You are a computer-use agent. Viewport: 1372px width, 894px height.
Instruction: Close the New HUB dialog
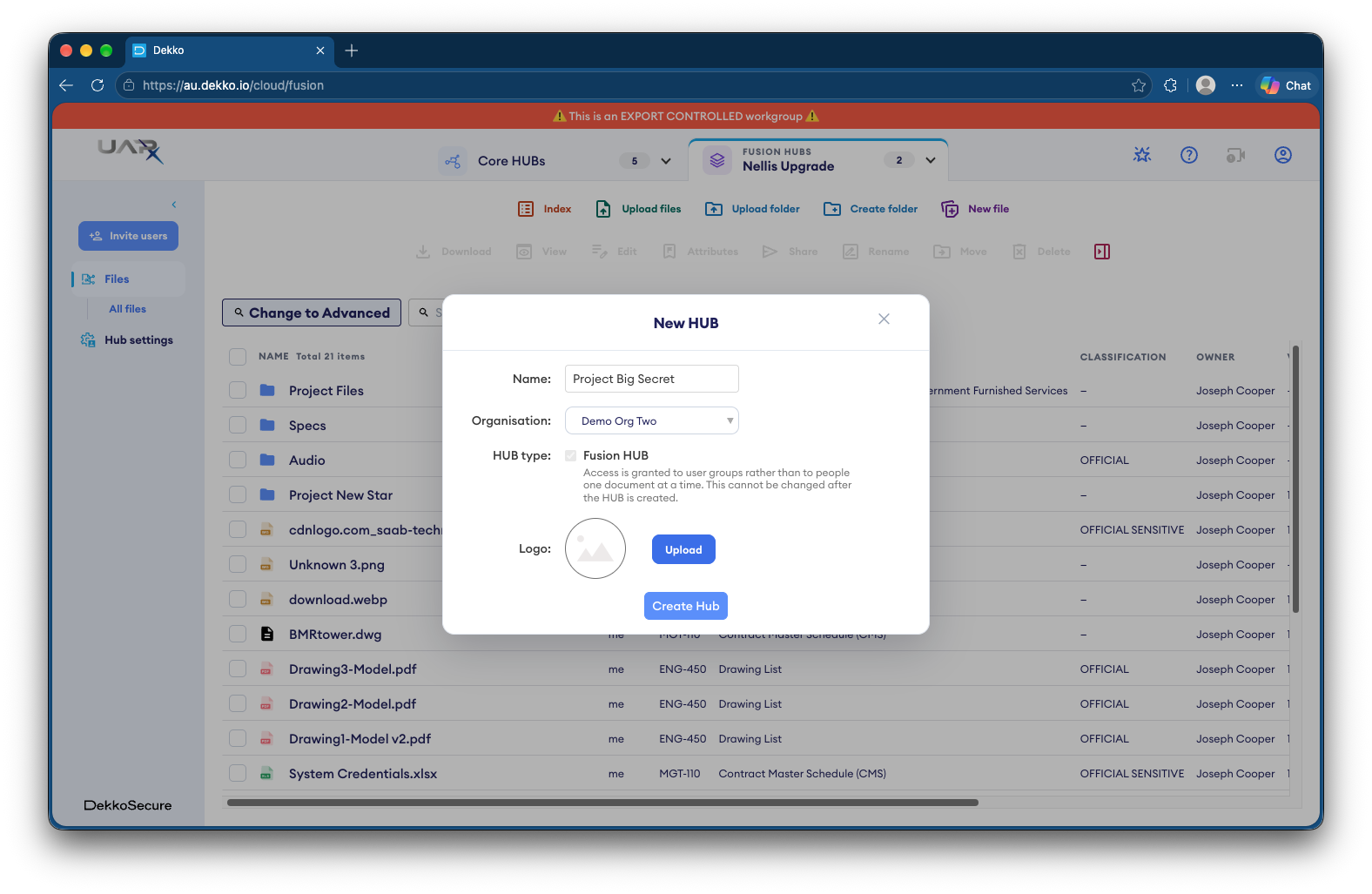[884, 319]
